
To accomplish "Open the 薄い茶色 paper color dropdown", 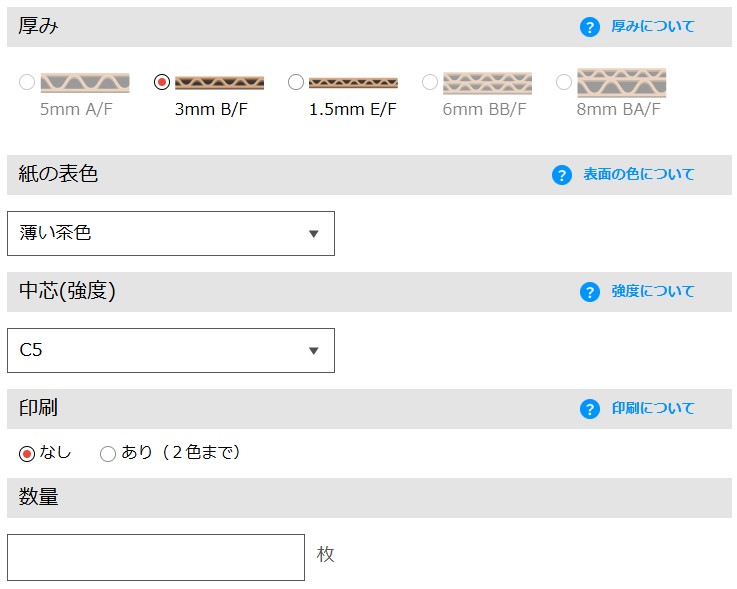I will [171, 233].
